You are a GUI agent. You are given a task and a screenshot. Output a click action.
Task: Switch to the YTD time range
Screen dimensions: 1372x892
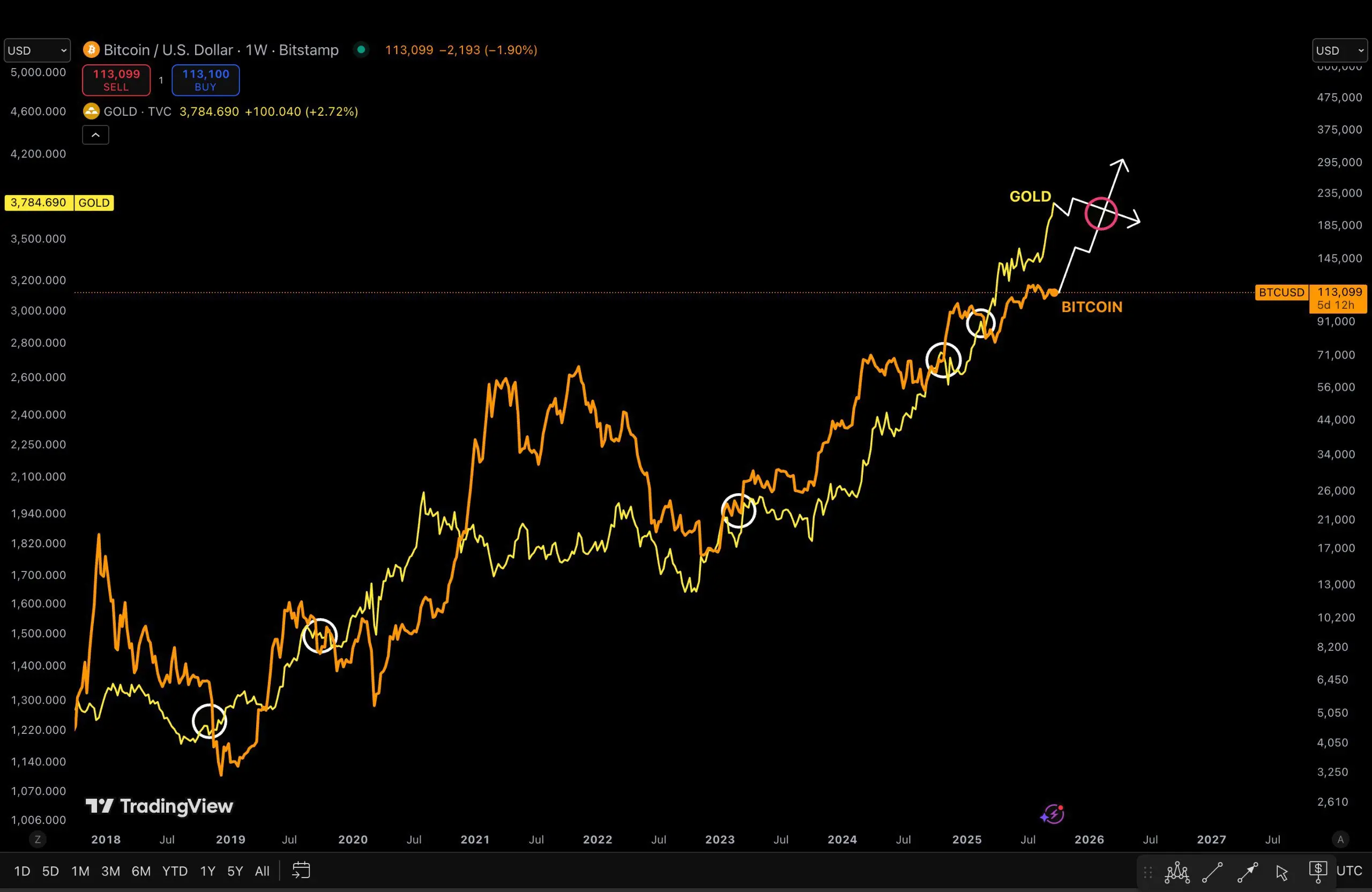pyautogui.click(x=175, y=871)
